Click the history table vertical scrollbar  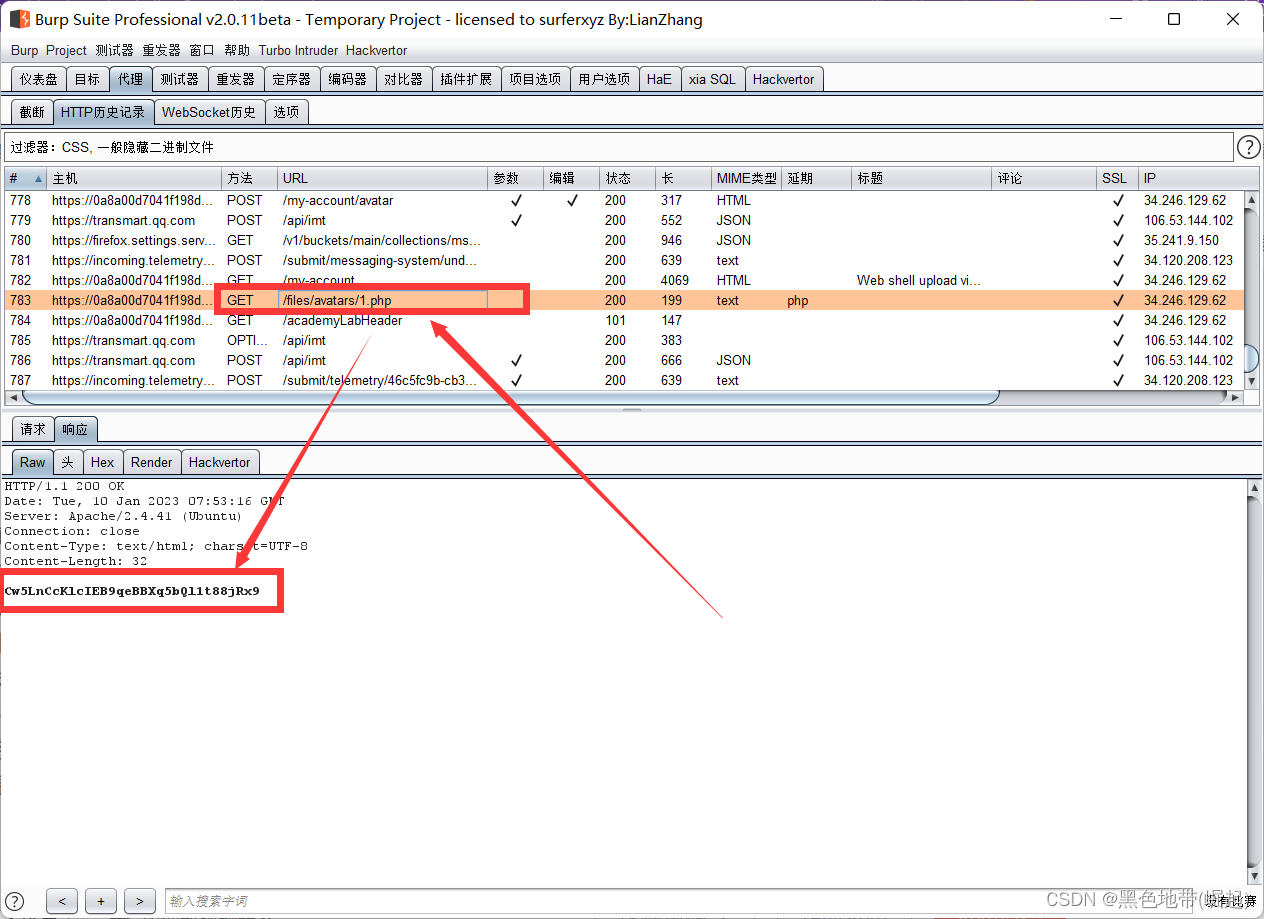tap(1252, 289)
